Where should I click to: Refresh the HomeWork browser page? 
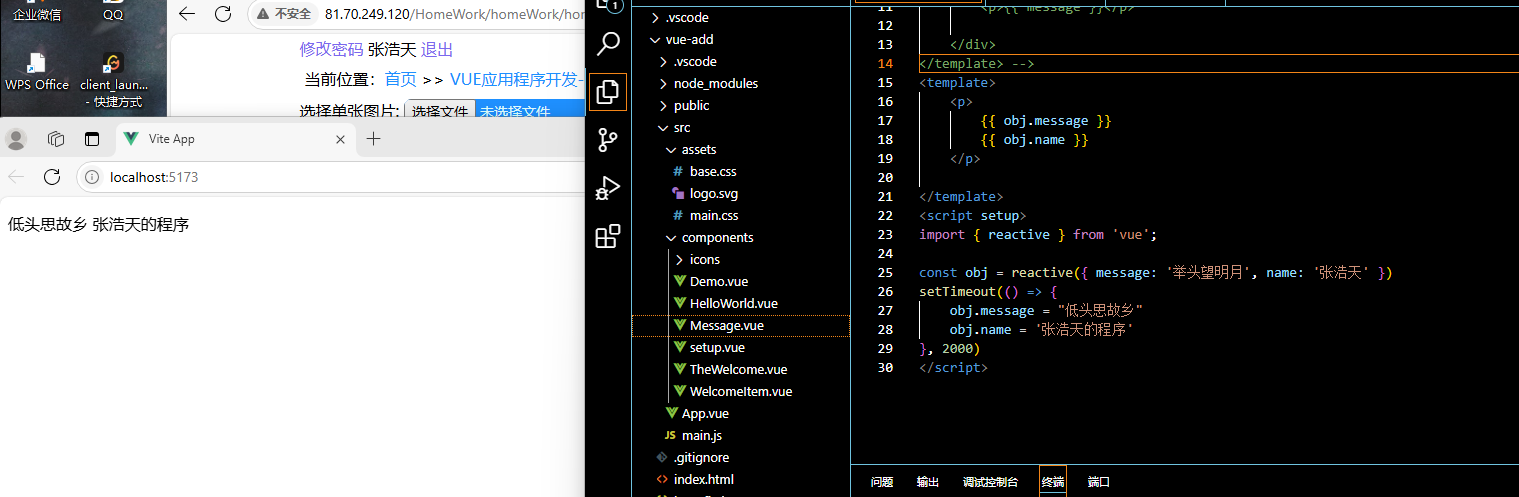click(x=223, y=14)
